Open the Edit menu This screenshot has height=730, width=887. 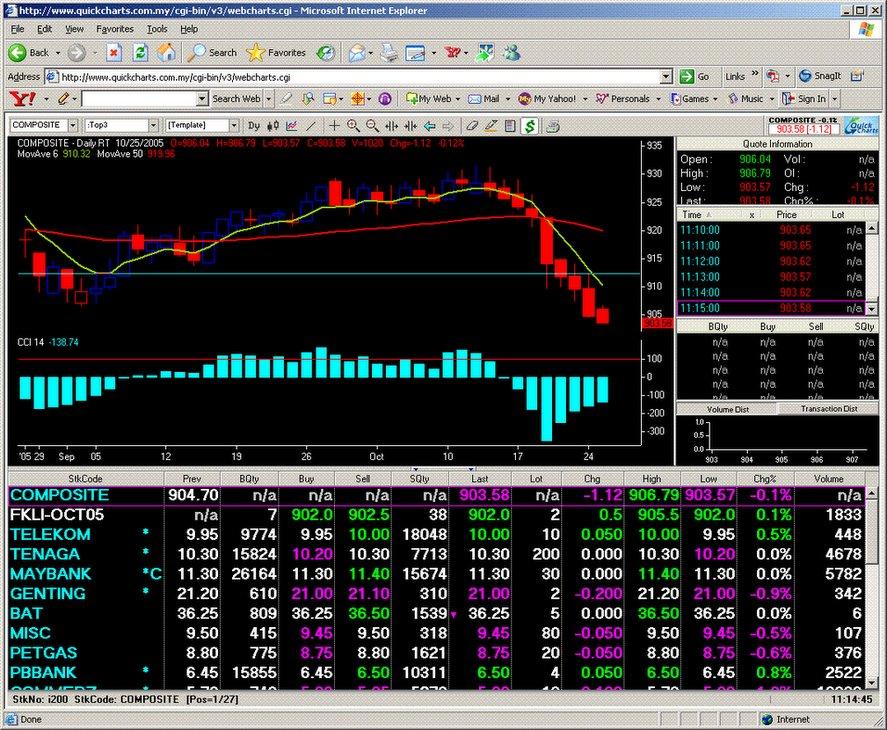click(44, 29)
